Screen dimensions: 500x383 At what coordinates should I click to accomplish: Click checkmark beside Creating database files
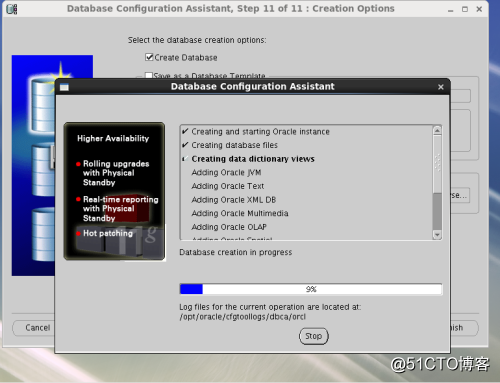tap(185, 145)
